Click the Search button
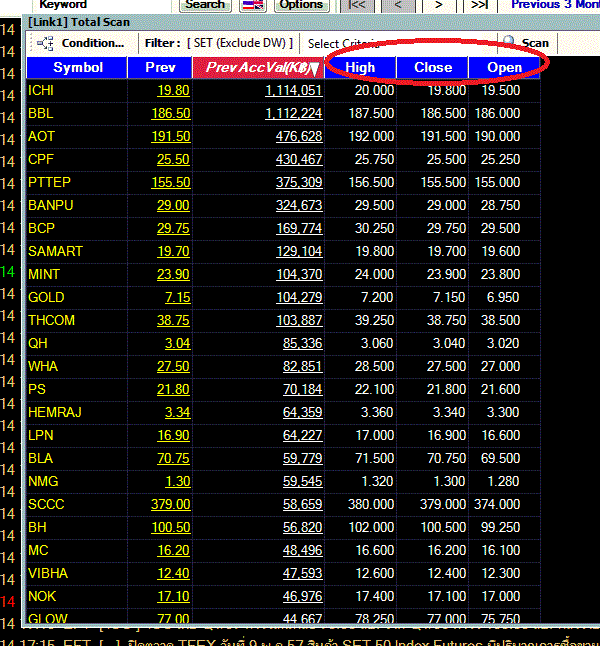 click(x=205, y=5)
